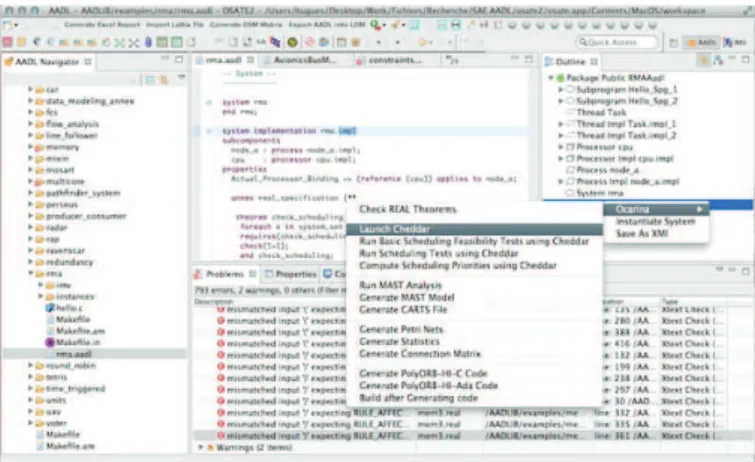This screenshot has height=462, width=755.
Task: Click Import Lattix File toolbar button
Action: click(x=174, y=25)
